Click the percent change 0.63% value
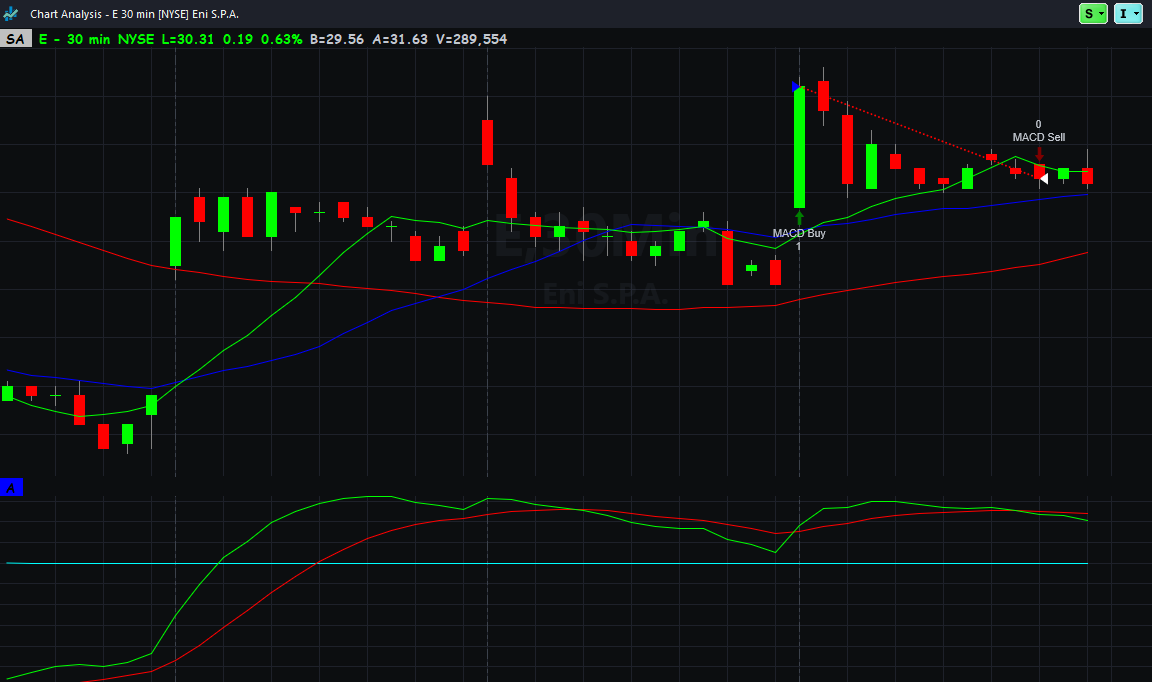The height and width of the screenshot is (682, 1152). click(281, 39)
